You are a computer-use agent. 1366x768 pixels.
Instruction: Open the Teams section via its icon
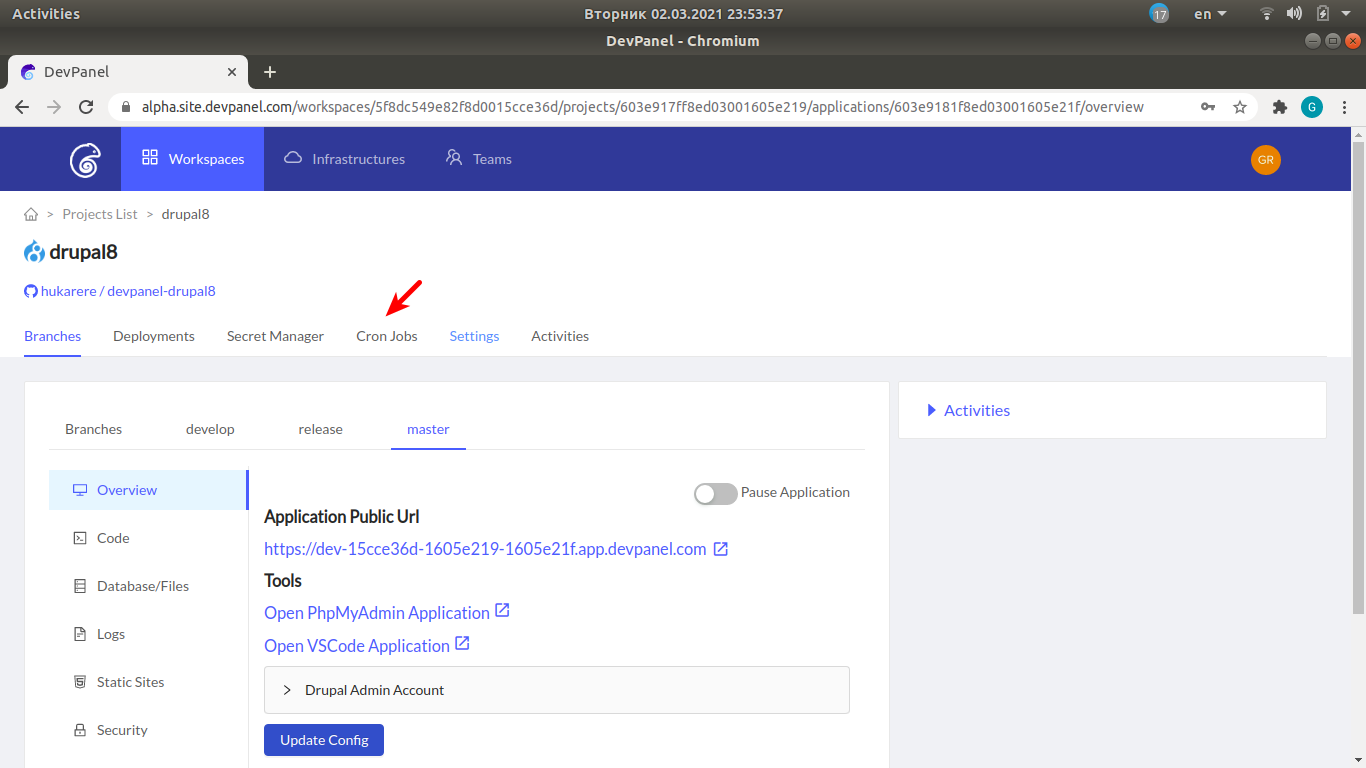[x=453, y=158]
